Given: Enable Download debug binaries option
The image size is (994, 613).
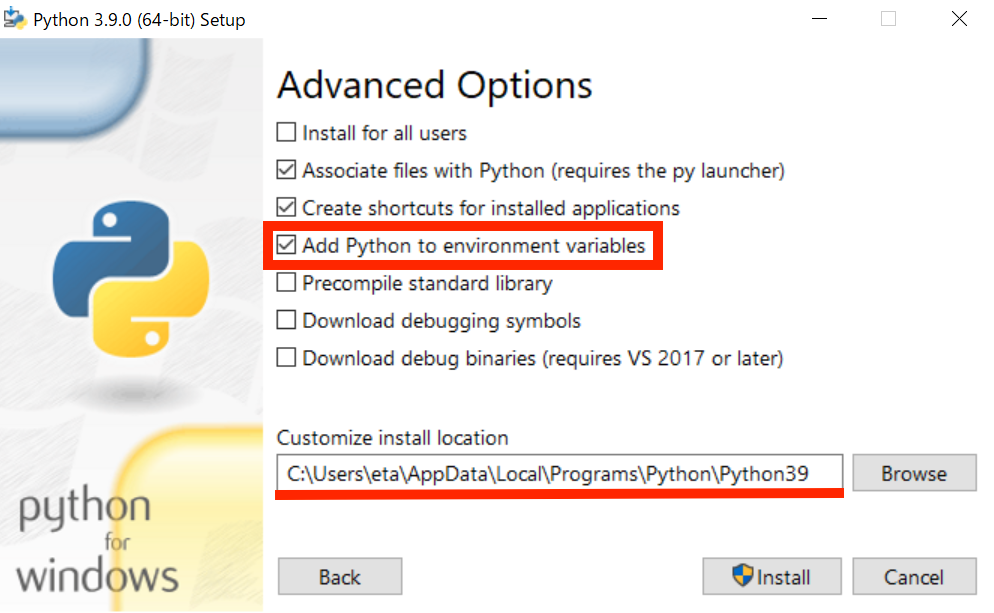Looking at the screenshot, I should point(286,358).
